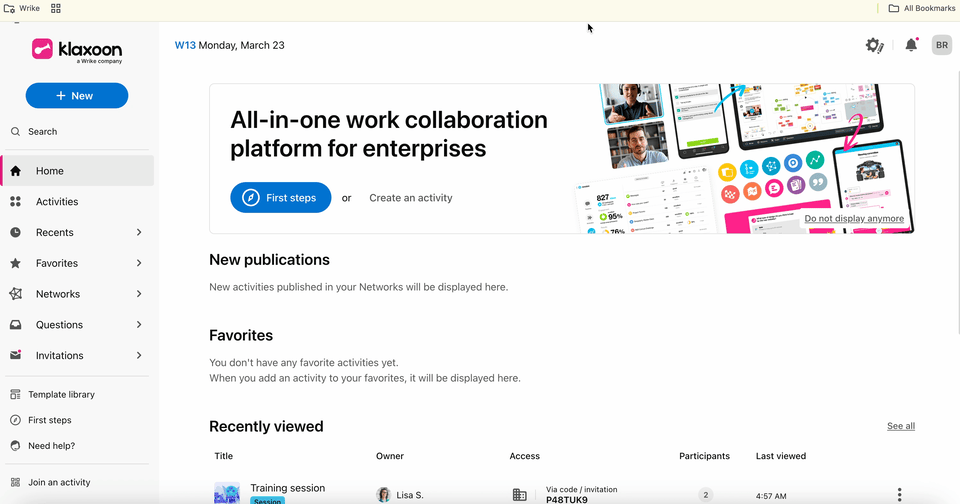Image resolution: width=960 pixels, height=504 pixels.
Task: Expand the Networks submenu chevron
Action: click(x=139, y=294)
